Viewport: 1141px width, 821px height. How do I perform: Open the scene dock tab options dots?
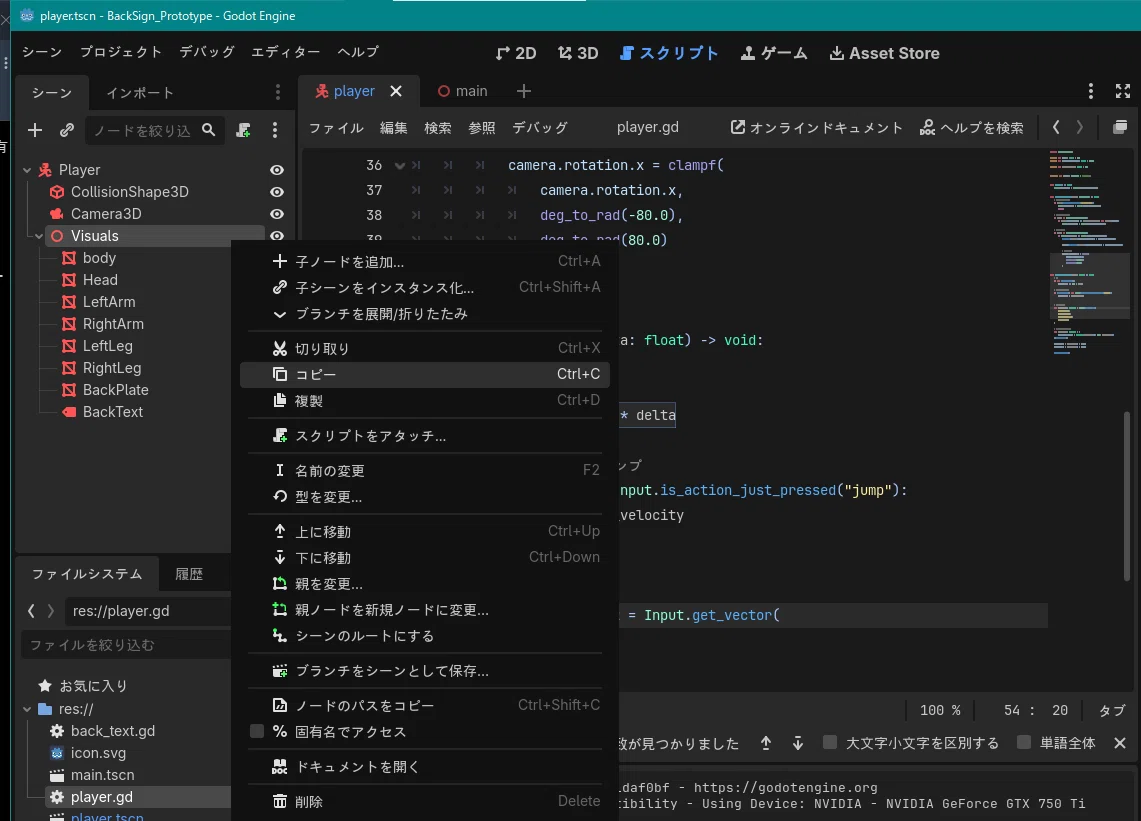(277, 92)
